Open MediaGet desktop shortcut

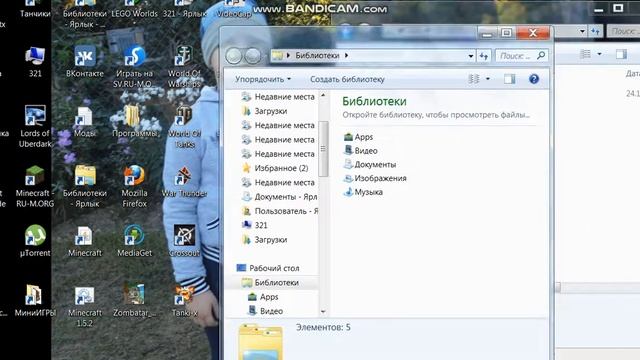coord(134,241)
